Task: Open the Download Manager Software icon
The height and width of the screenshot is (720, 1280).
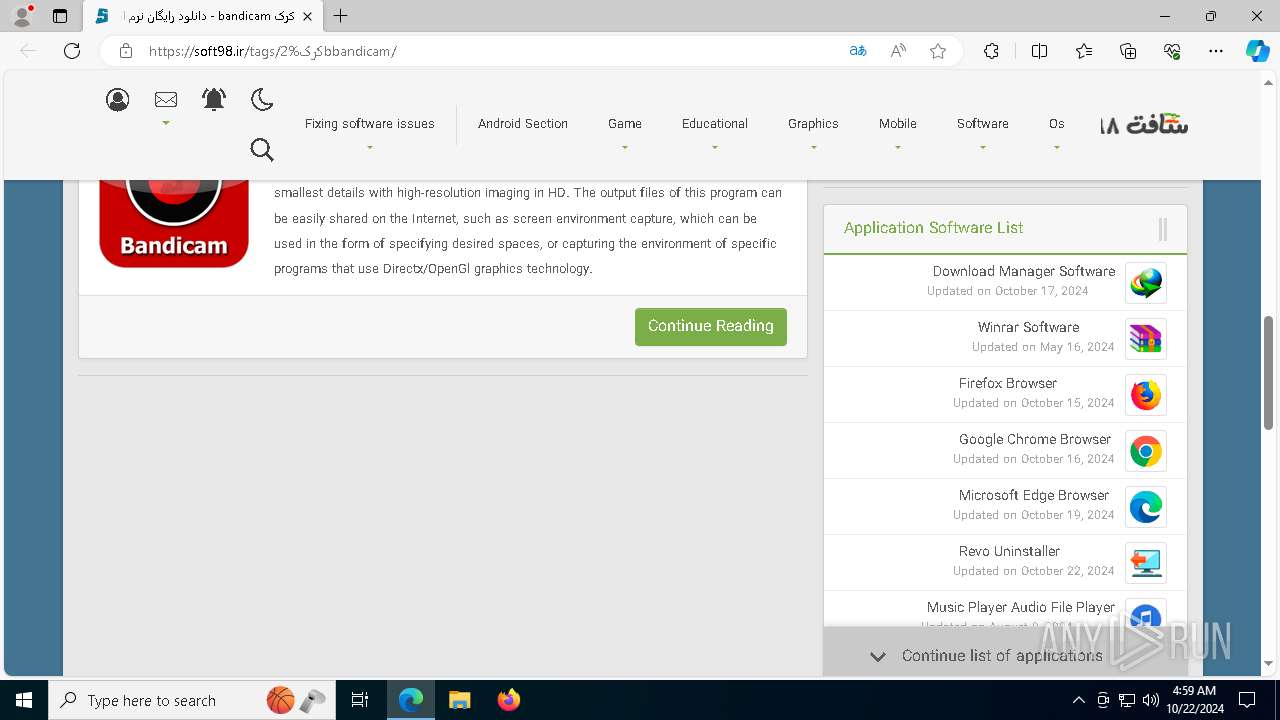Action: (x=1146, y=283)
